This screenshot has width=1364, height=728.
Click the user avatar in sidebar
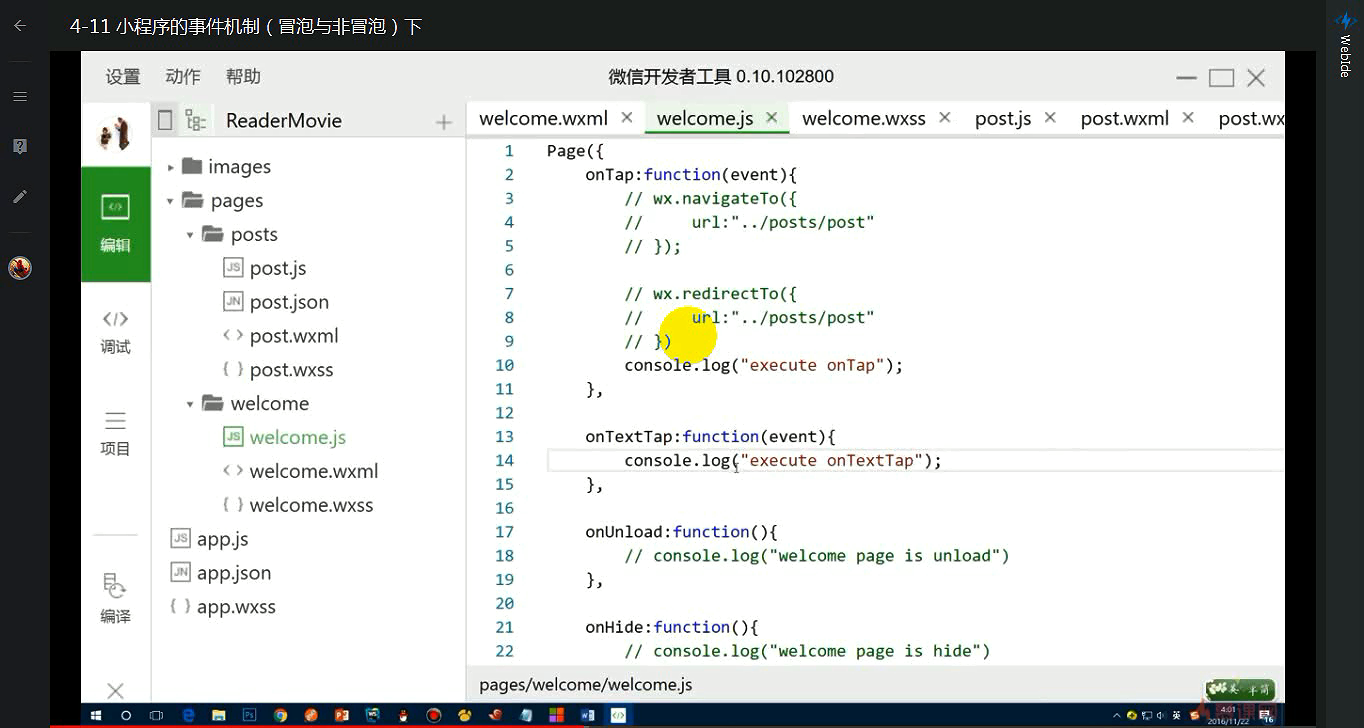pyautogui.click(x=115, y=133)
